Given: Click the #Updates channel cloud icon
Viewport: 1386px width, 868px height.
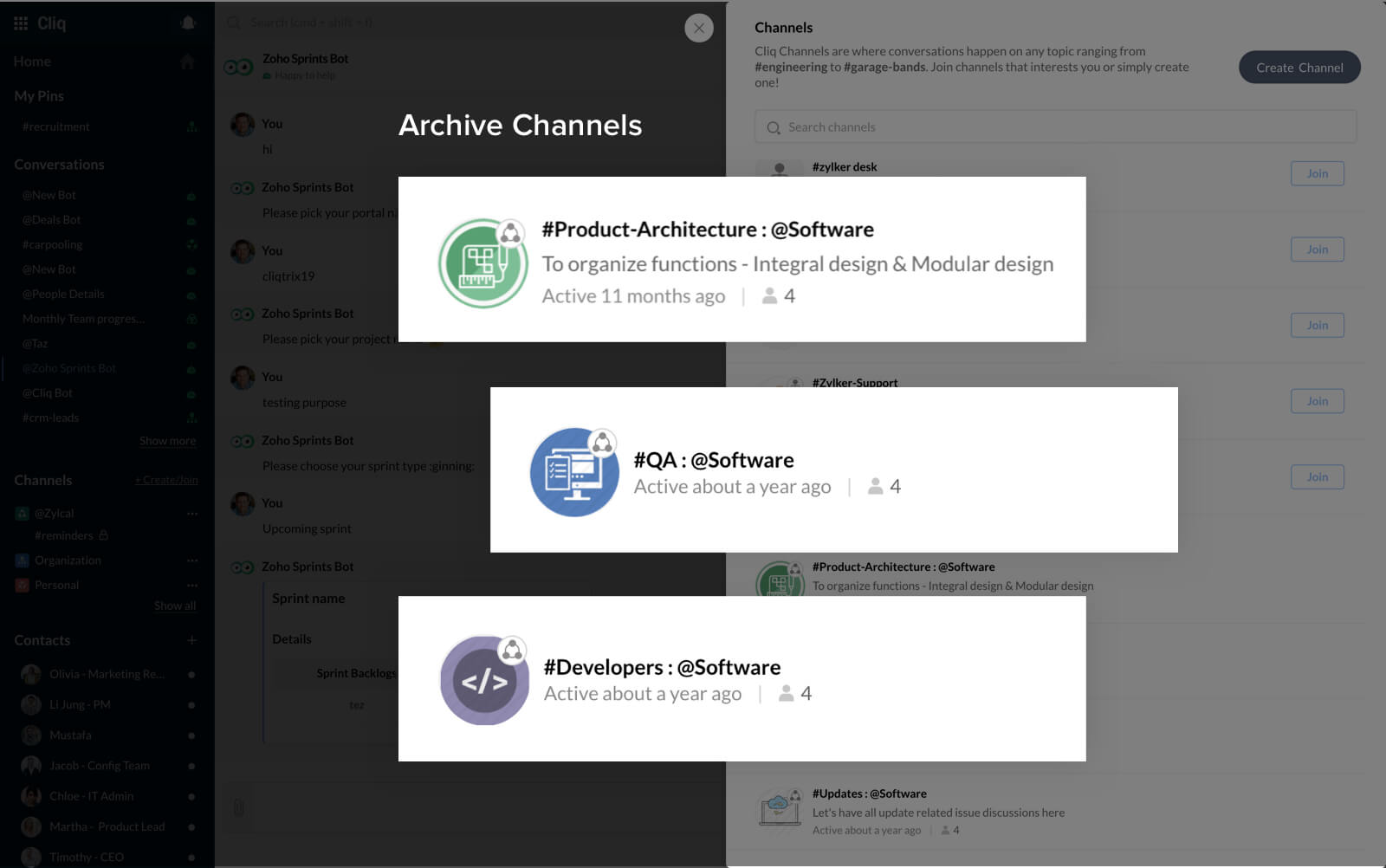Looking at the screenshot, I should (x=779, y=810).
